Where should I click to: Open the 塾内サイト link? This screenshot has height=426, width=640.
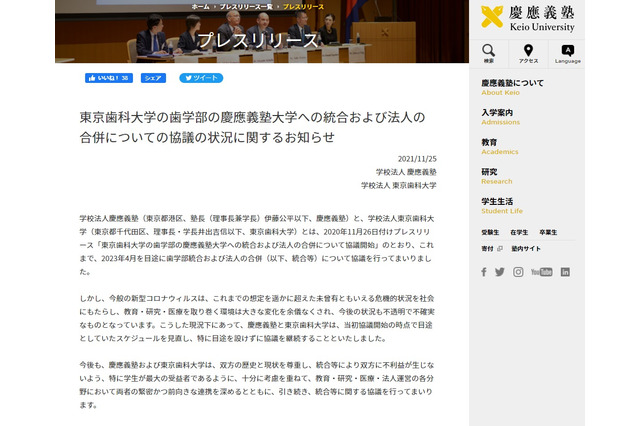[526, 248]
